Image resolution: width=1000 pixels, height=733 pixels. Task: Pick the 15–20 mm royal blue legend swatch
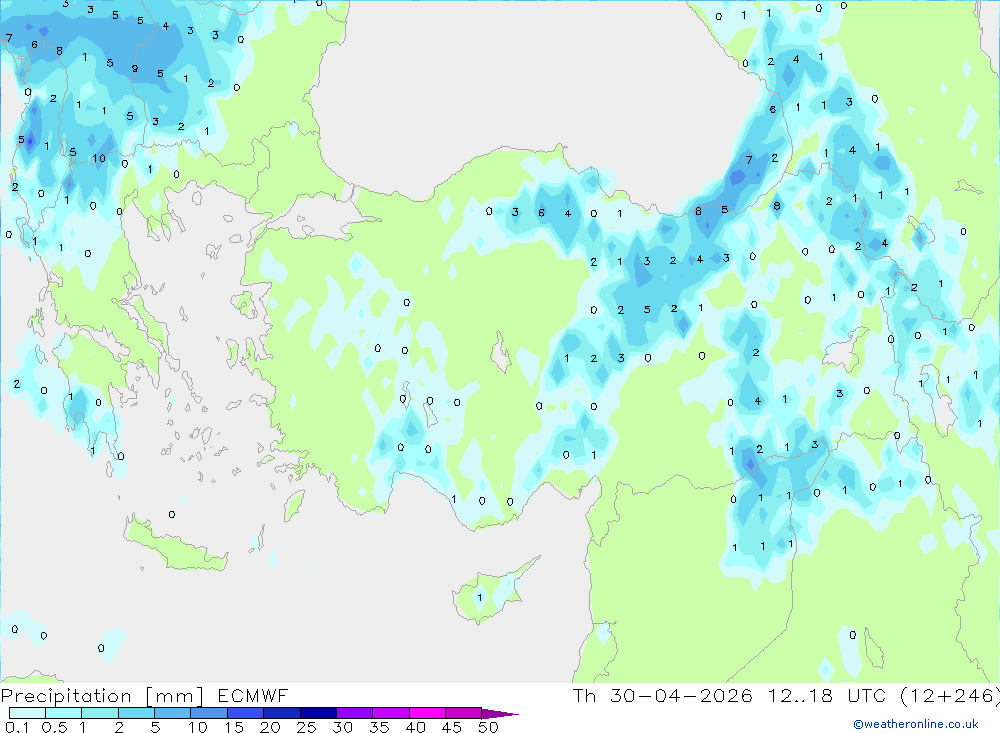[x=246, y=713]
